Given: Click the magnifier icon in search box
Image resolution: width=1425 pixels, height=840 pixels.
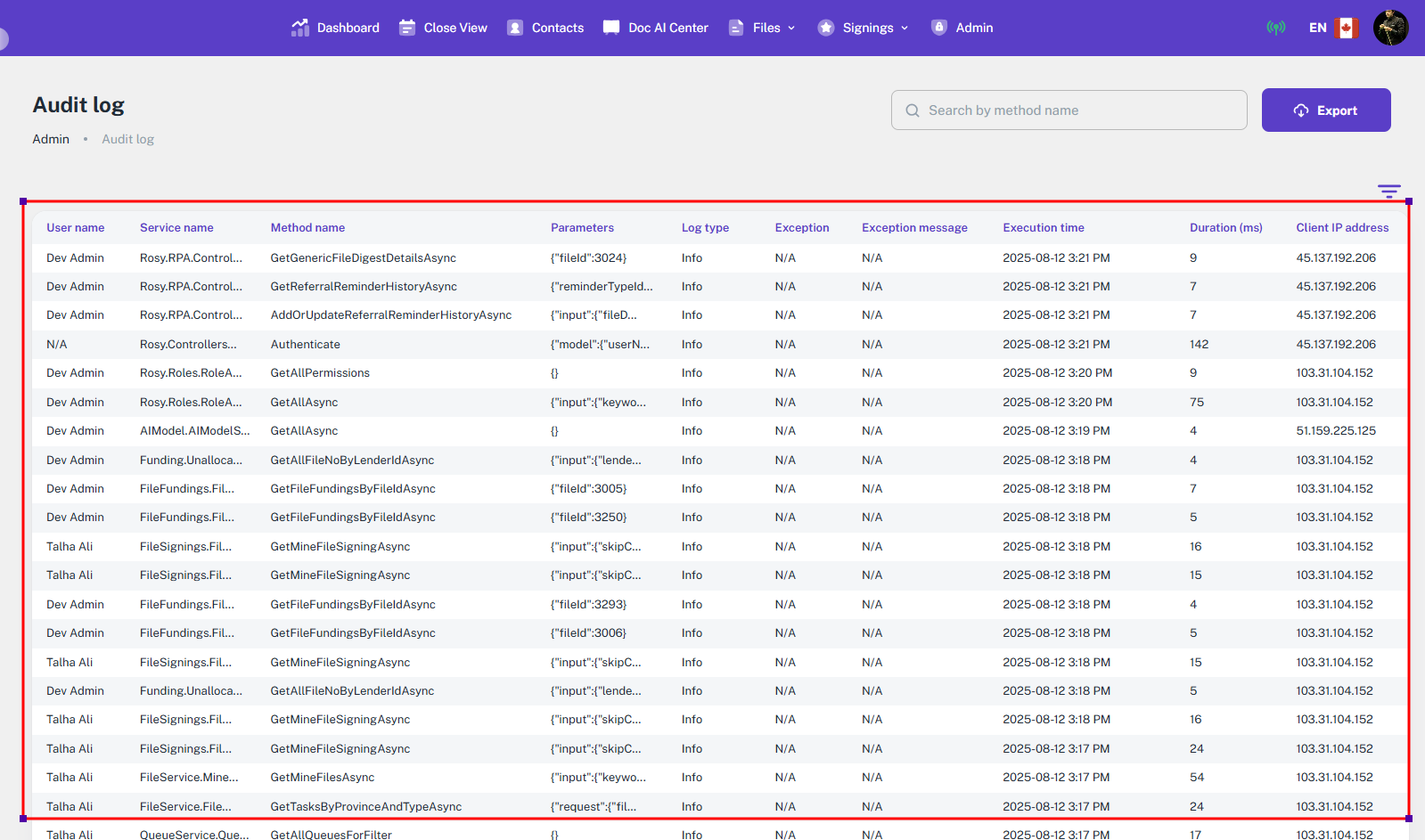Looking at the screenshot, I should coord(913,110).
